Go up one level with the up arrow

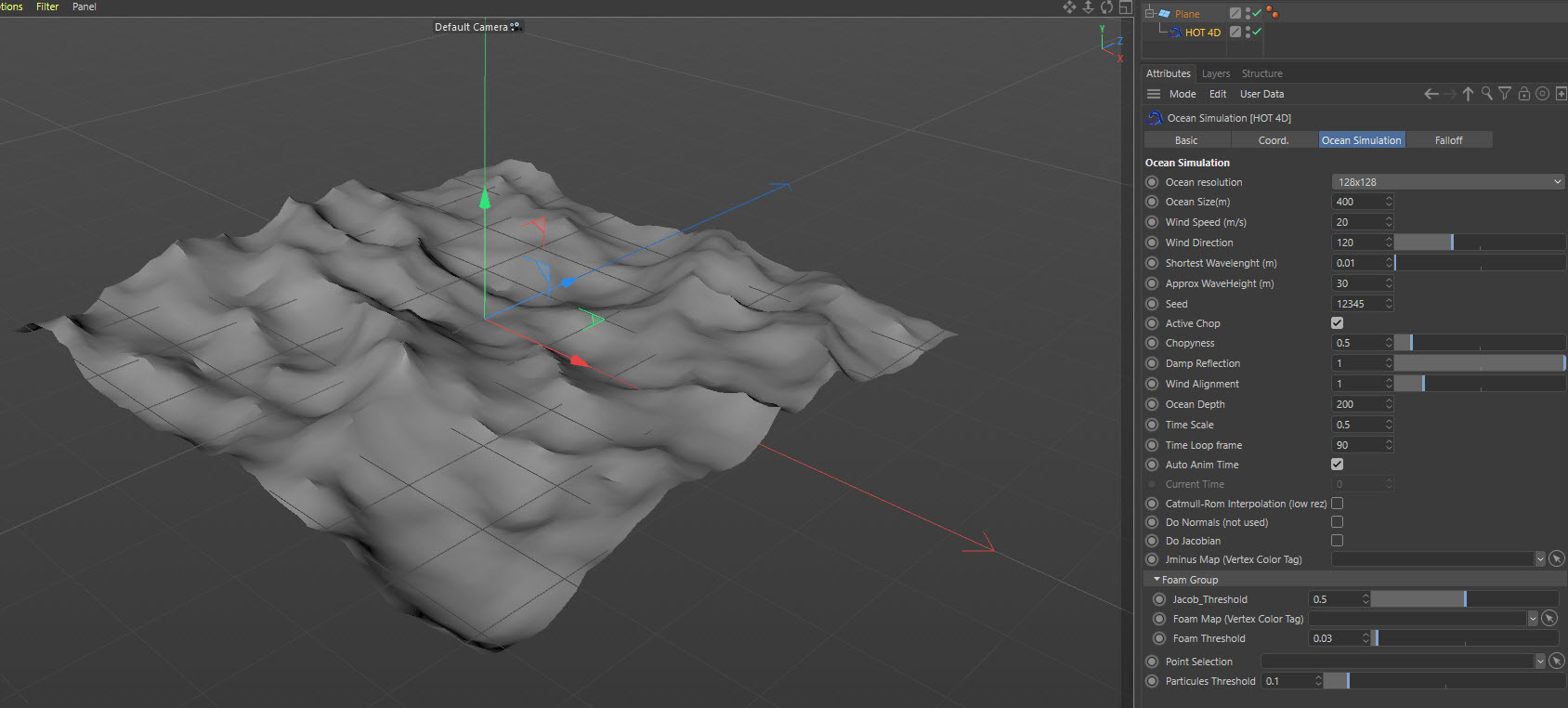pyautogui.click(x=1468, y=94)
